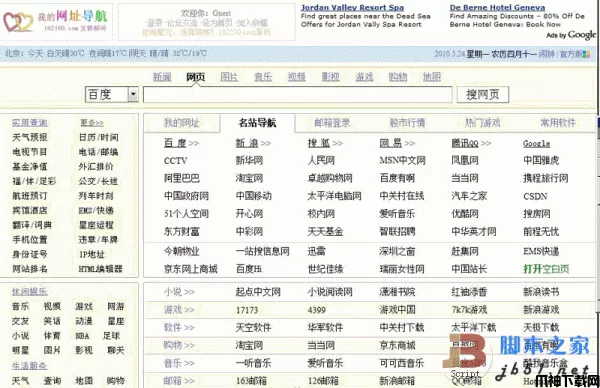600x388 pixels.
Task: Open the CCTV site link
Action: (176, 161)
